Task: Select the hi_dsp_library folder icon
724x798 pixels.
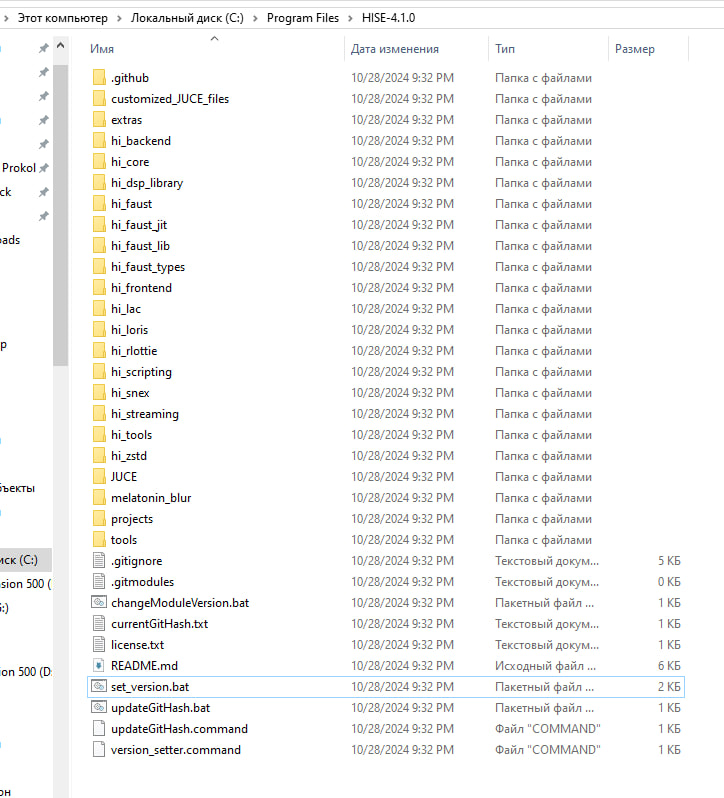Action: tap(99, 183)
